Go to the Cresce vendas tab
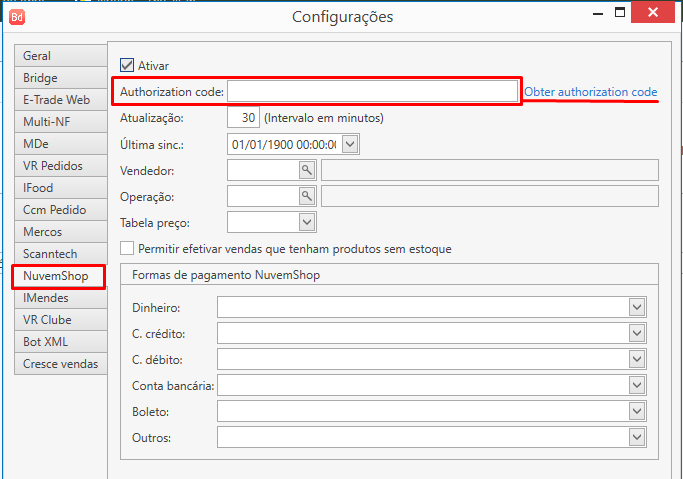 pos(59,364)
